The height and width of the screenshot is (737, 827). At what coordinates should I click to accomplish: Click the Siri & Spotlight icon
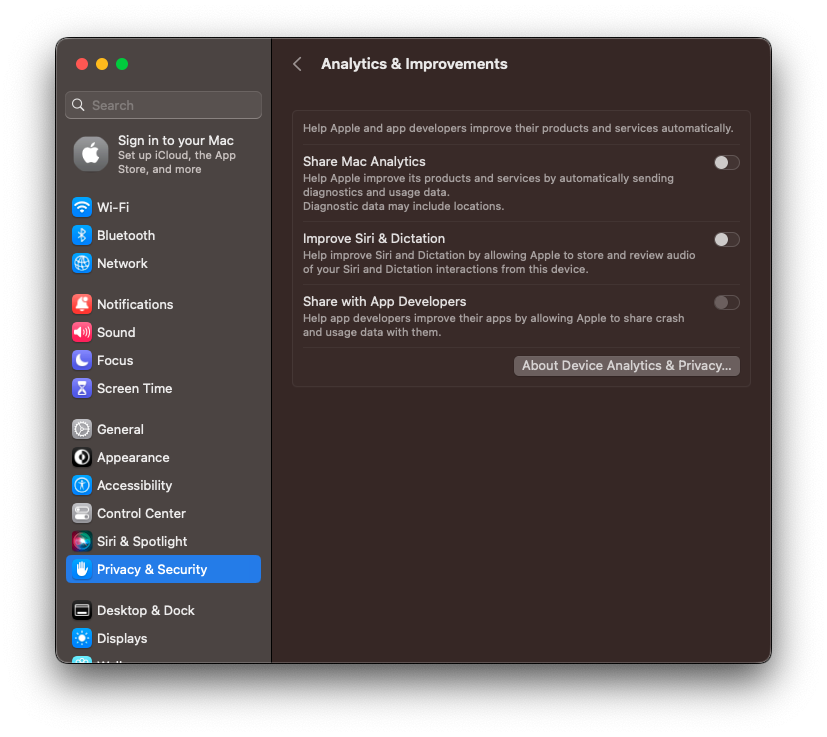82,541
